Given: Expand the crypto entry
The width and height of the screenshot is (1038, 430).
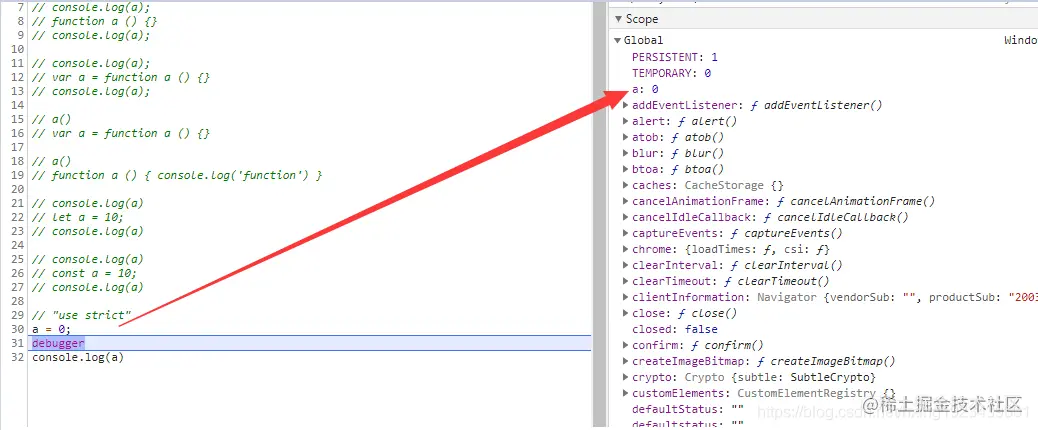Looking at the screenshot, I should coord(626,377).
